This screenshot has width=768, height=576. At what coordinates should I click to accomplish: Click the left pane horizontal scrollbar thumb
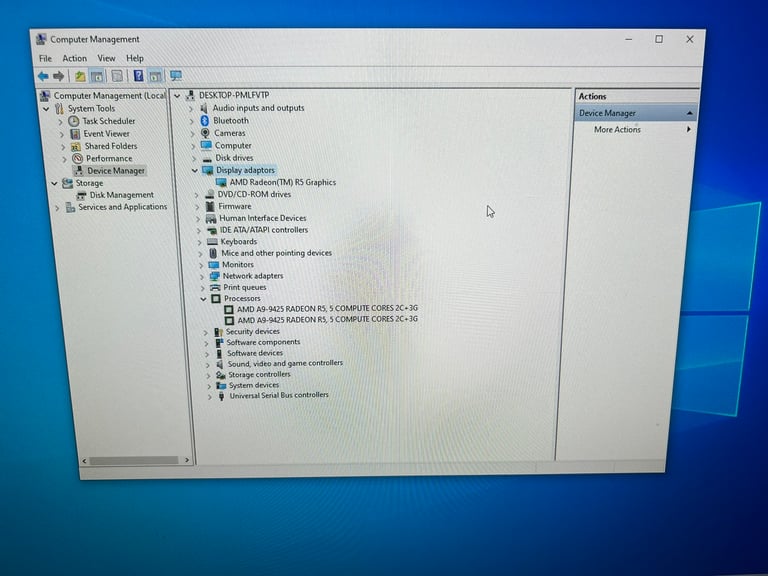coord(133,460)
